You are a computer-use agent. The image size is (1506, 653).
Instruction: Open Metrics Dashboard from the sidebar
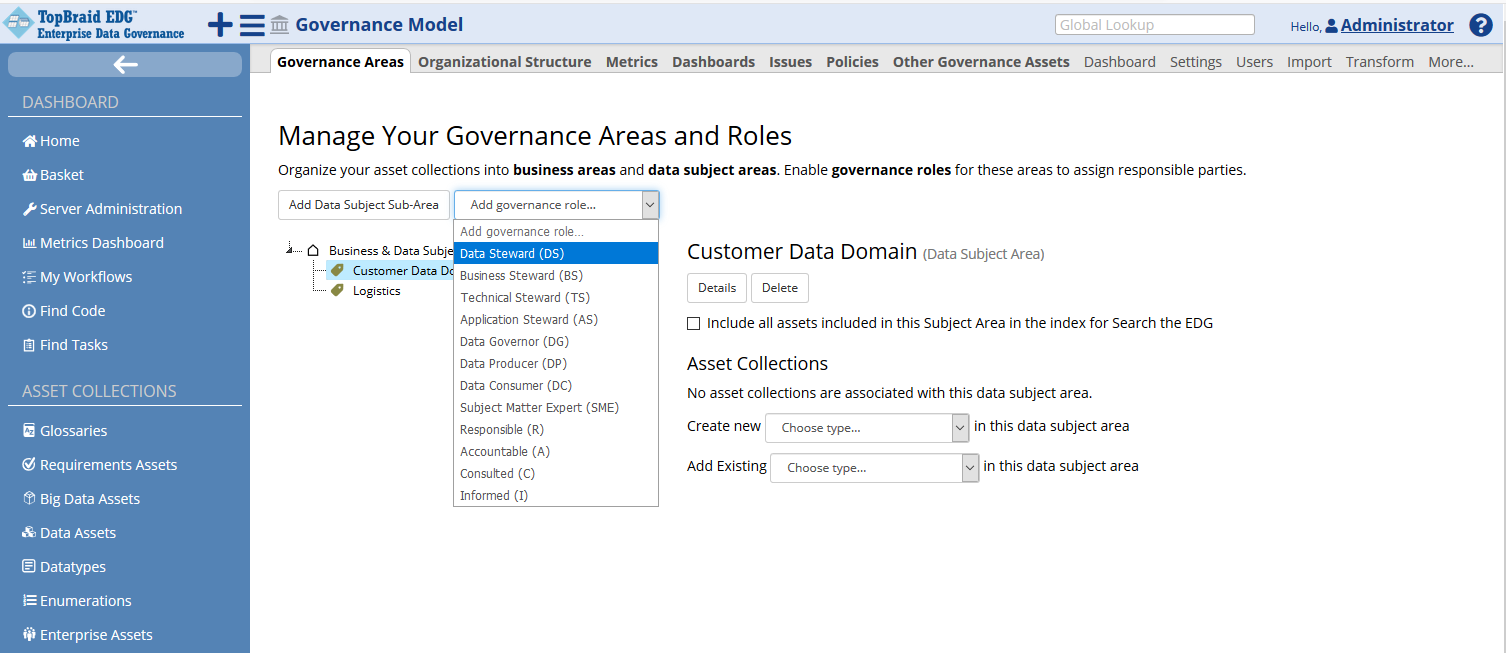point(100,242)
